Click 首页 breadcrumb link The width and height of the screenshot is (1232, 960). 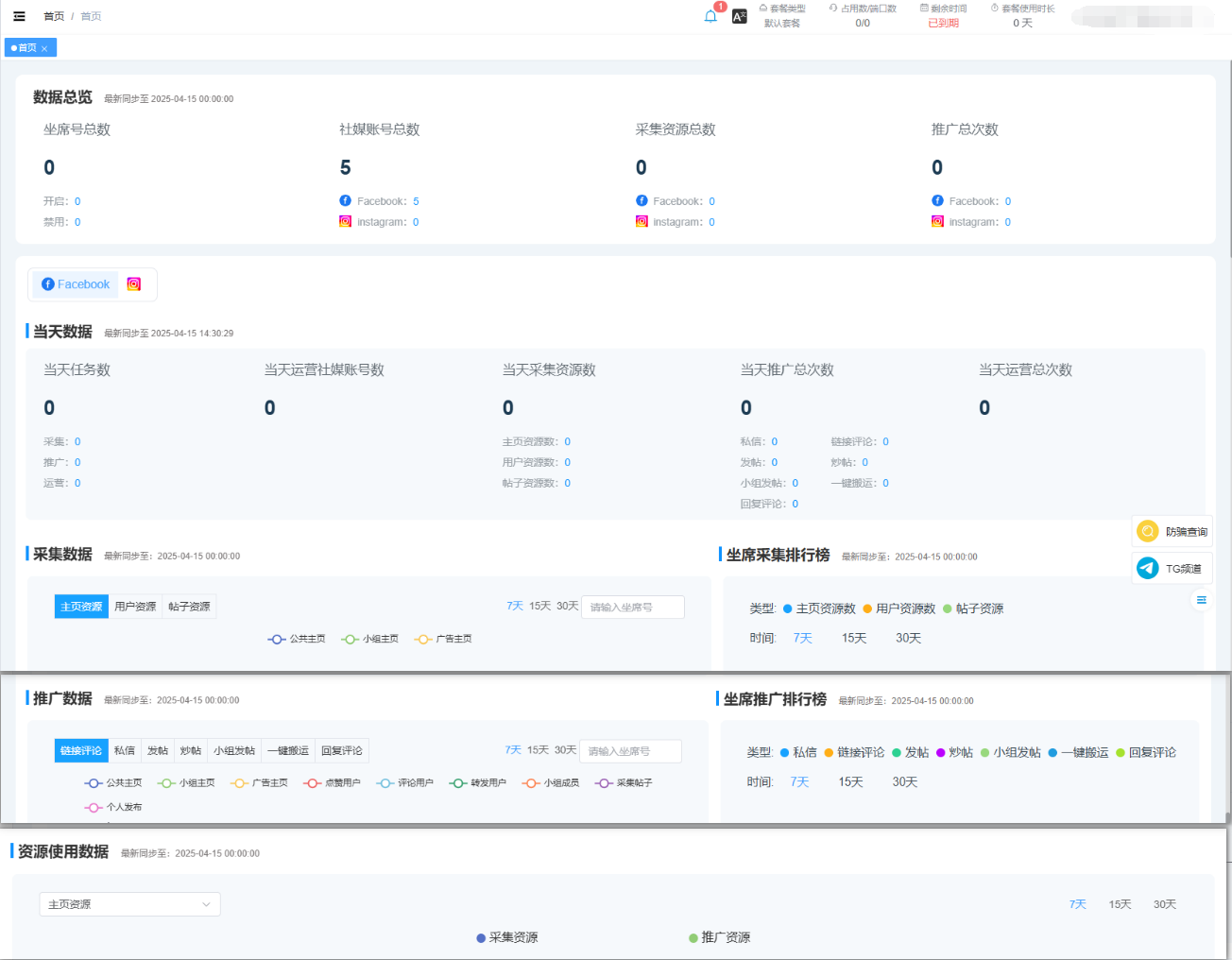(54, 16)
